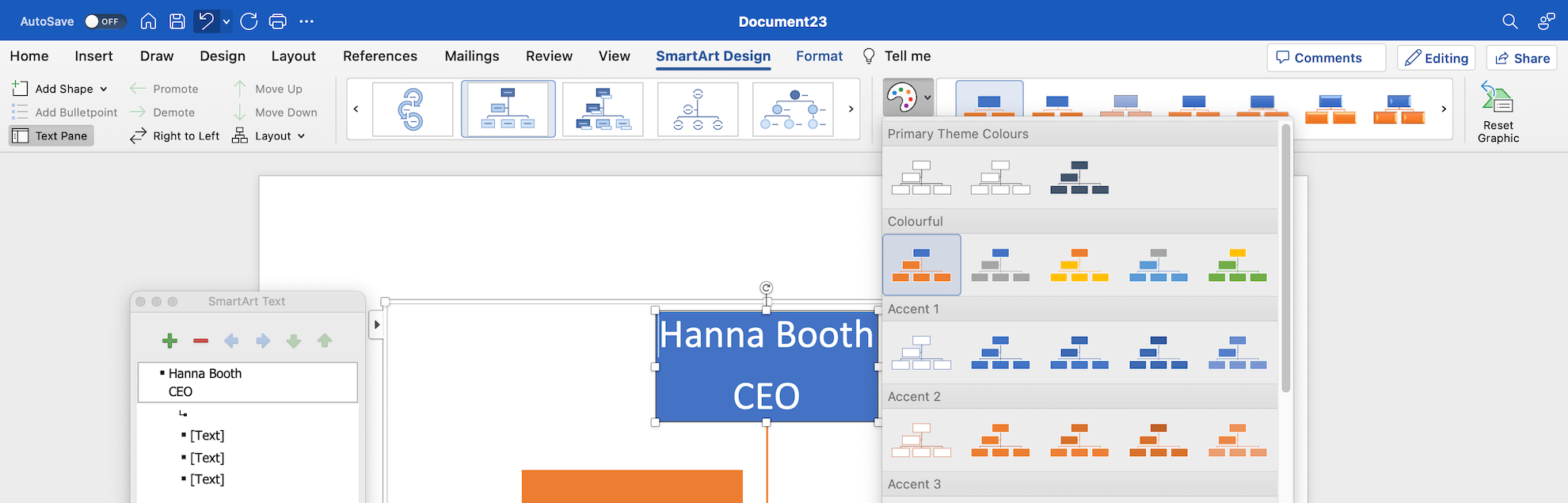
Task: Search the document with magnifier icon
Action: pos(1510,21)
